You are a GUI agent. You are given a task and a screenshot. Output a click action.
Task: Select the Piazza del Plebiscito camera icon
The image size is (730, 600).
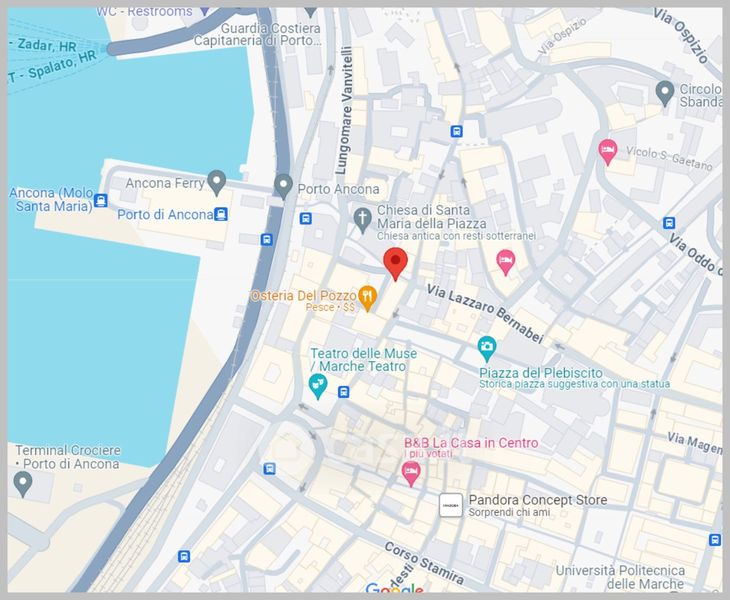[x=487, y=349]
